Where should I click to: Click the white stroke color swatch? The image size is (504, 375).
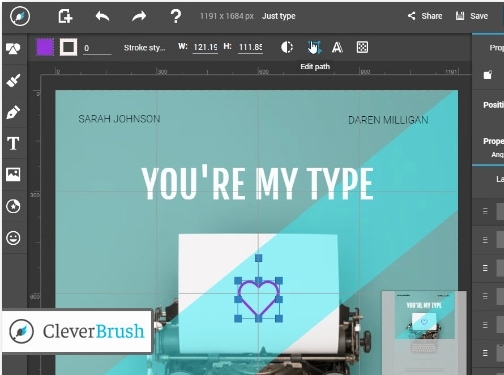tap(68, 47)
